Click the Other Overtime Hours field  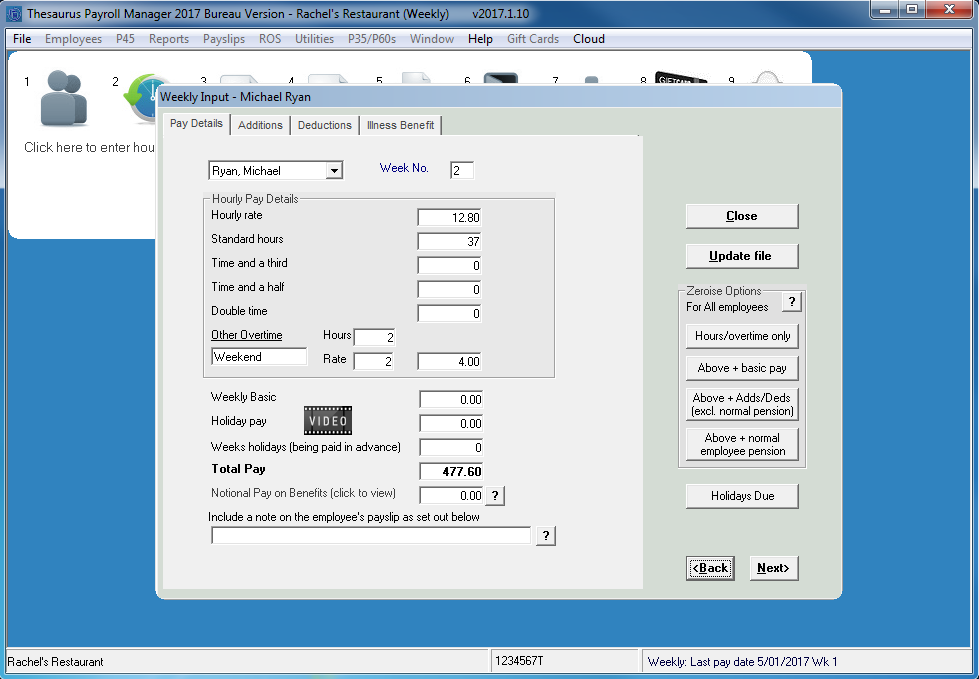click(374, 337)
